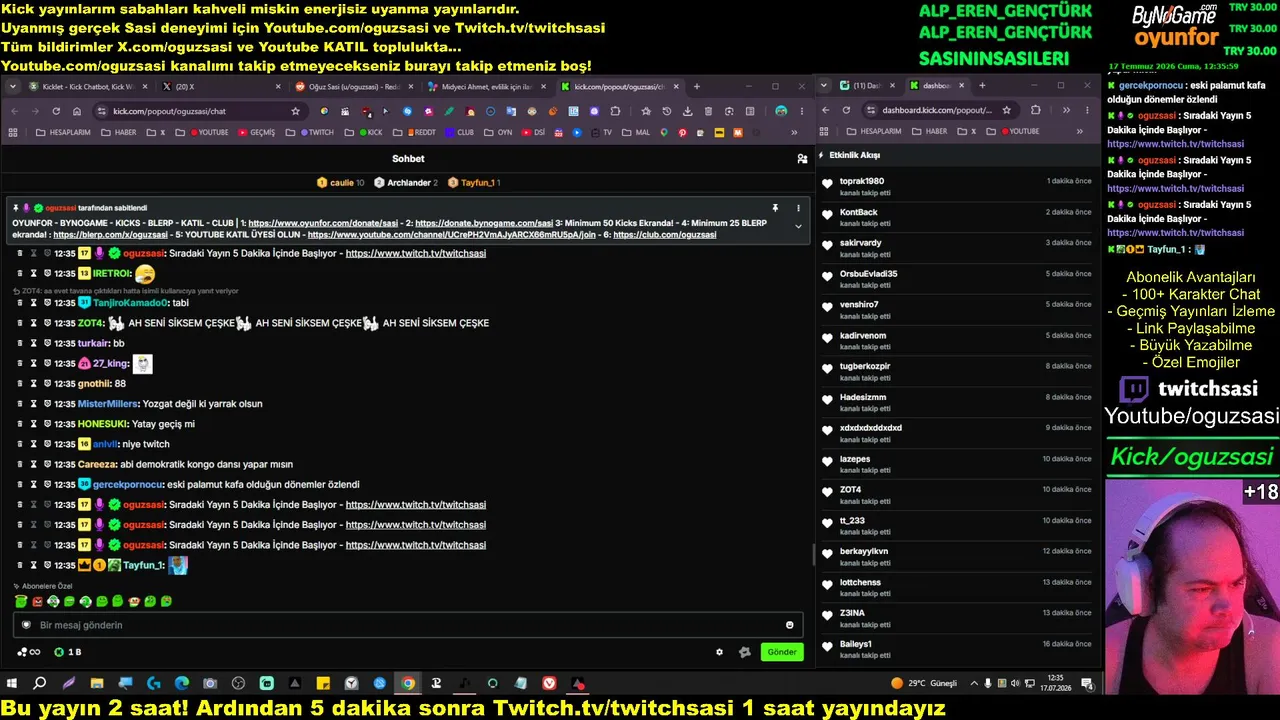
Task: Open HESAPLARIM bookmark folder in chat browser
Action: [x=62, y=132]
